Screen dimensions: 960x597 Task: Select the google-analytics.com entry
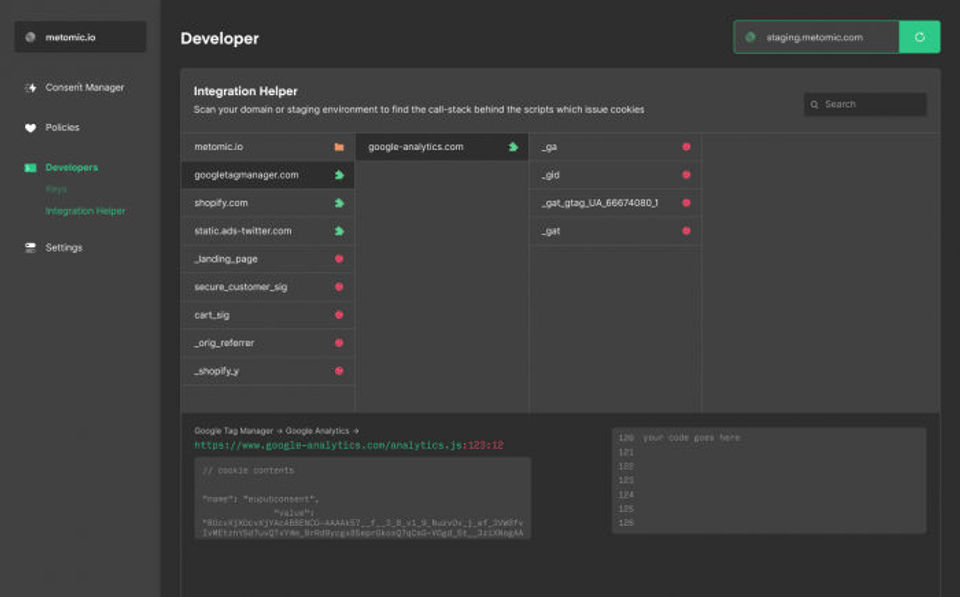tap(442, 147)
